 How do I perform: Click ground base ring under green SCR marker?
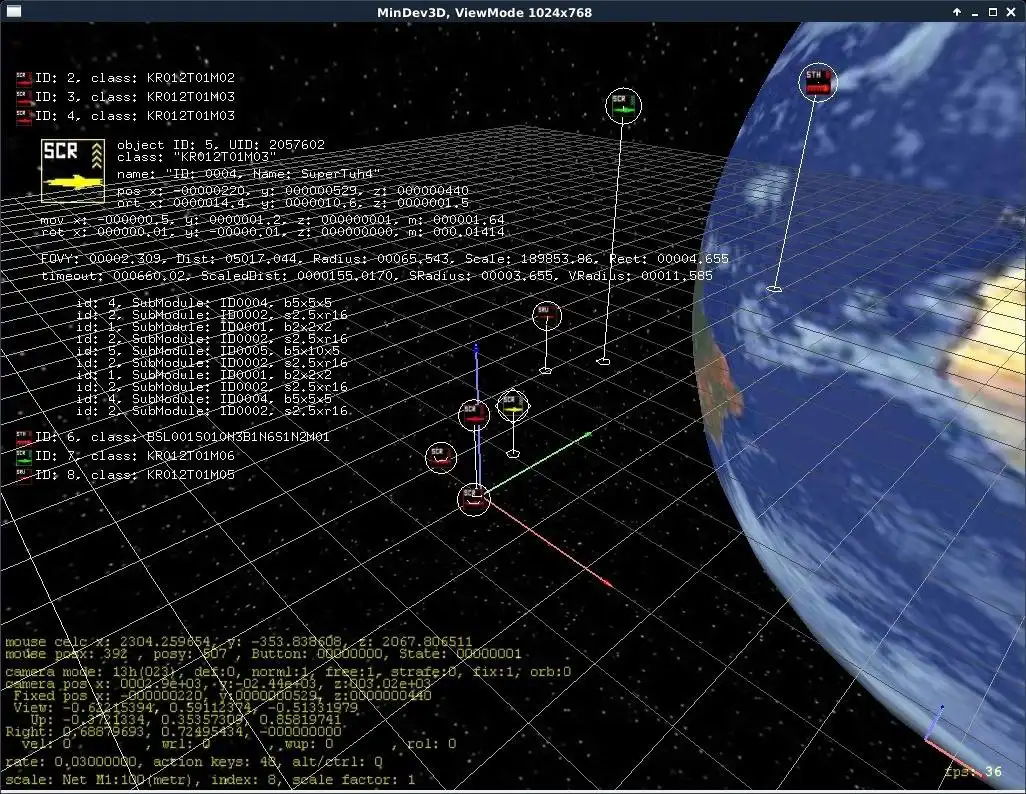coord(603,361)
